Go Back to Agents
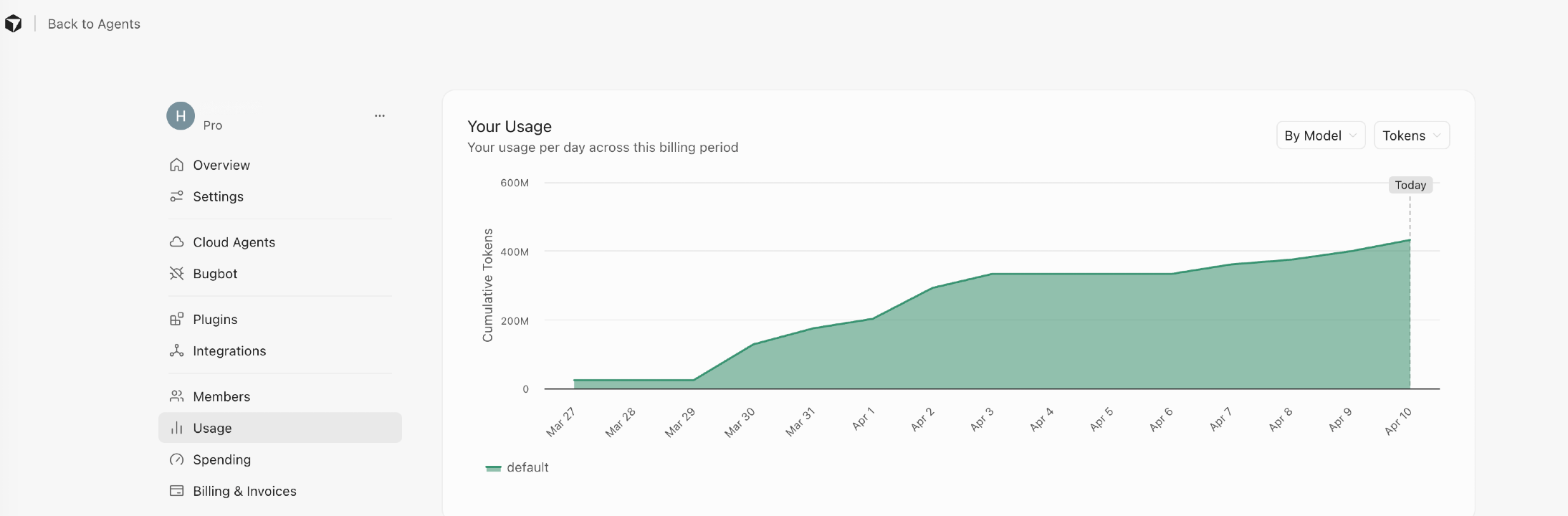Screen dimensions: 1568x516 pos(94,24)
